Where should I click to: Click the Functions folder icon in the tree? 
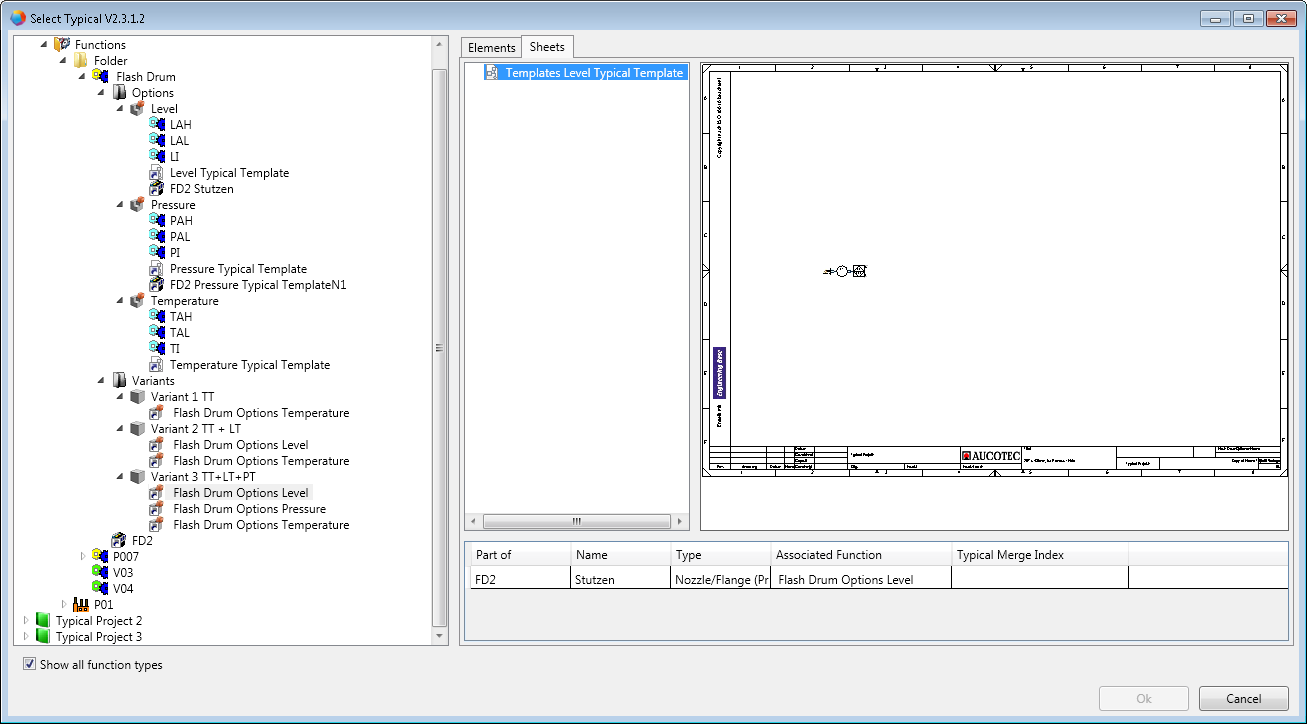(x=62, y=45)
